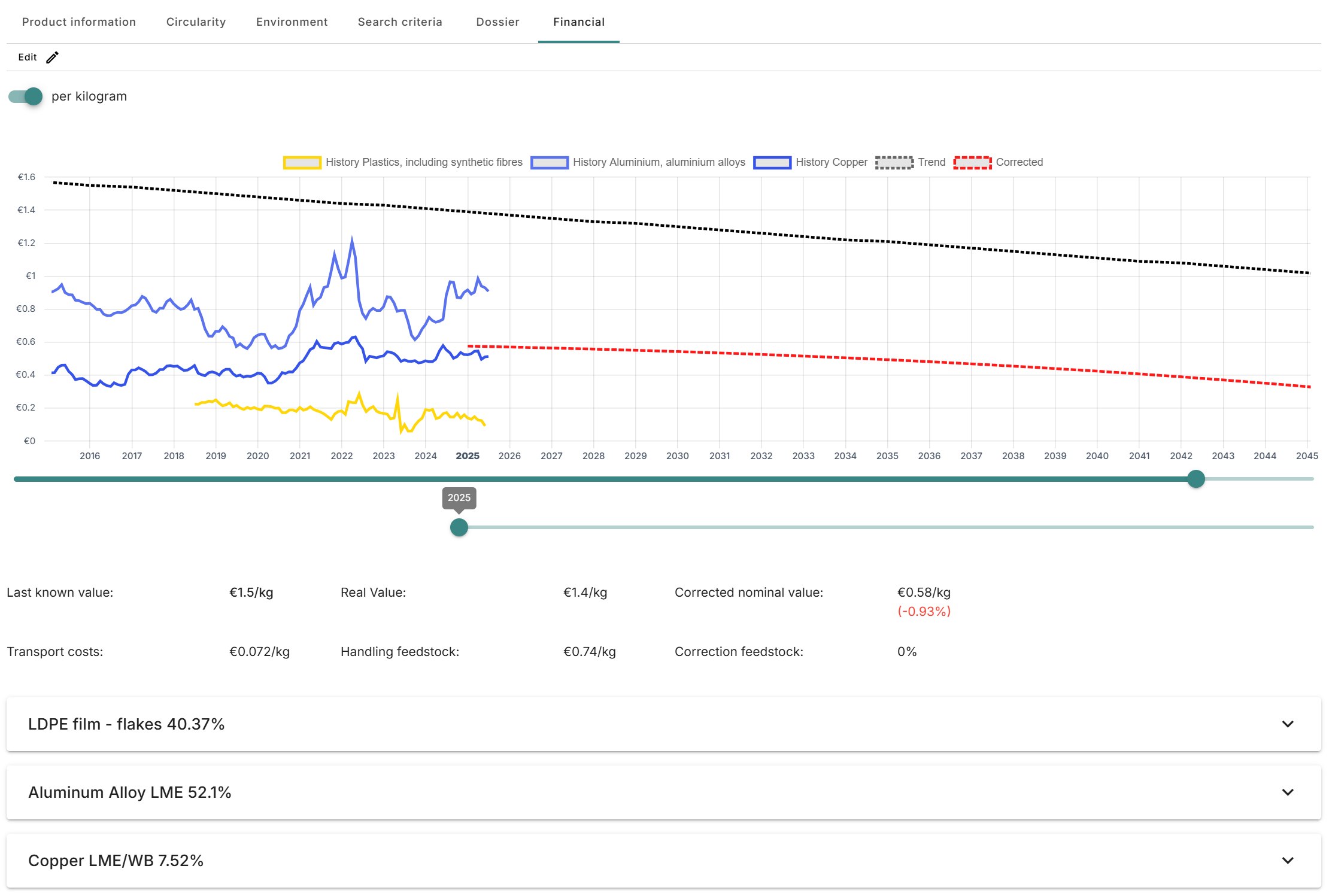Click the Edit pencil icon
This screenshot has height=896, width=1329.
pos(53,57)
